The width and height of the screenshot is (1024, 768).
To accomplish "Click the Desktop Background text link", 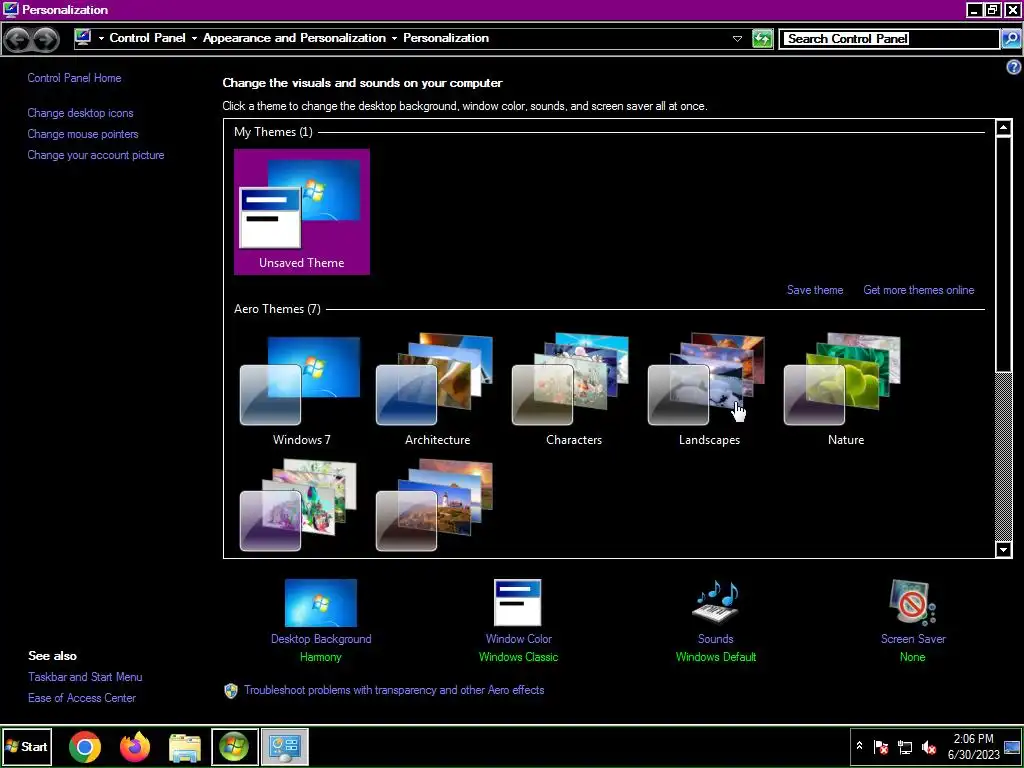I will pyautogui.click(x=321, y=639).
